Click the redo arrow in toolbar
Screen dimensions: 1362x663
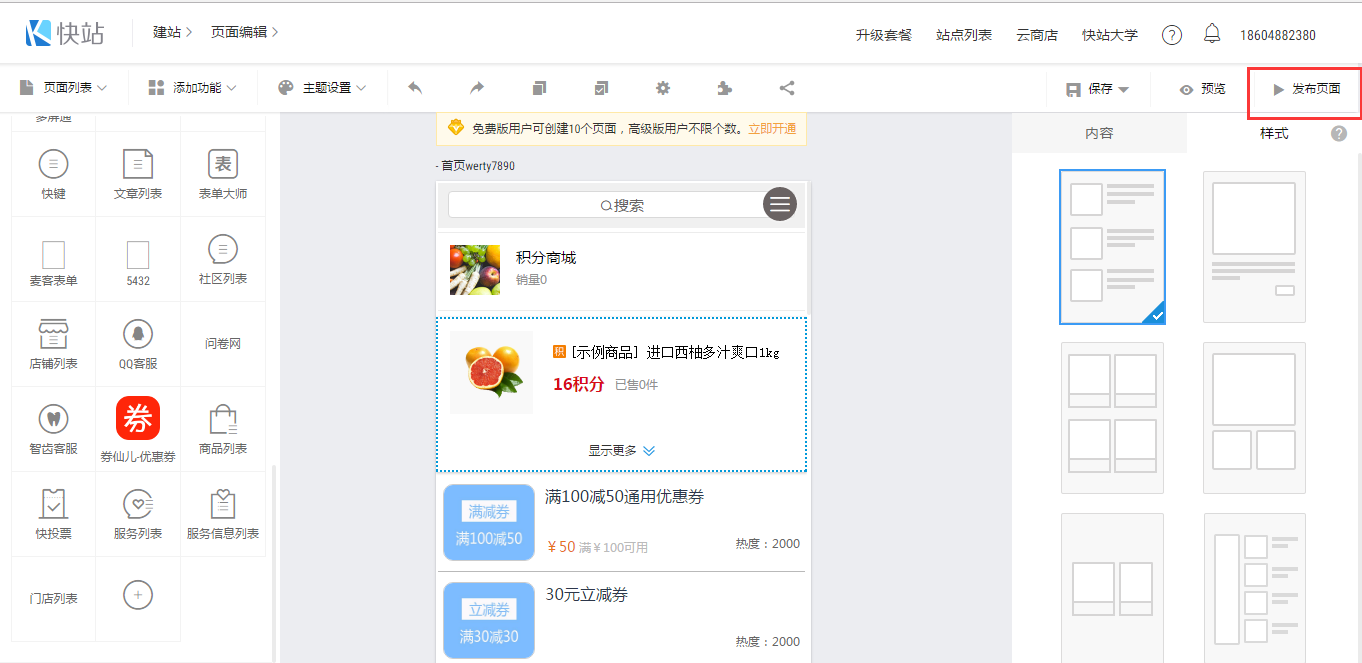[x=477, y=88]
